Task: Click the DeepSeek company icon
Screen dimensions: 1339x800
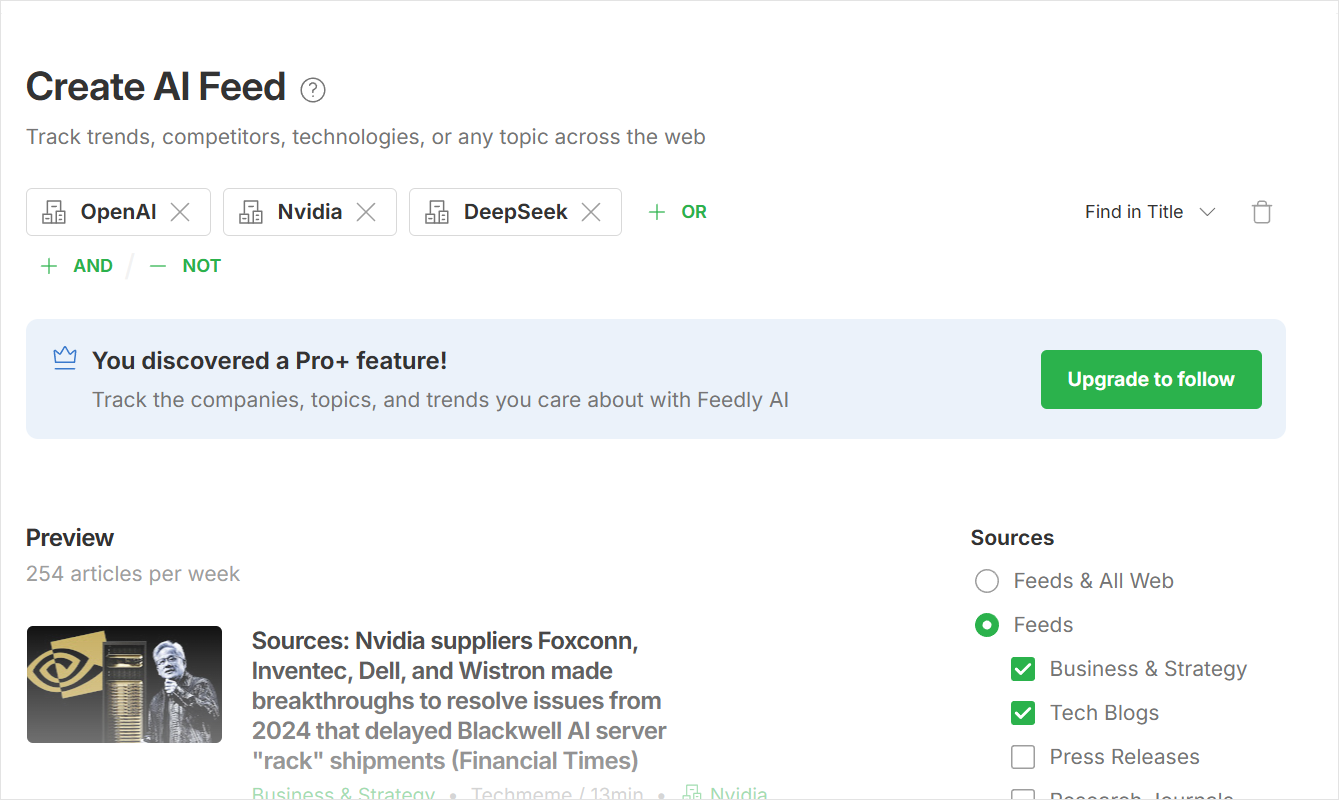Action: pyautogui.click(x=437, y=212)
